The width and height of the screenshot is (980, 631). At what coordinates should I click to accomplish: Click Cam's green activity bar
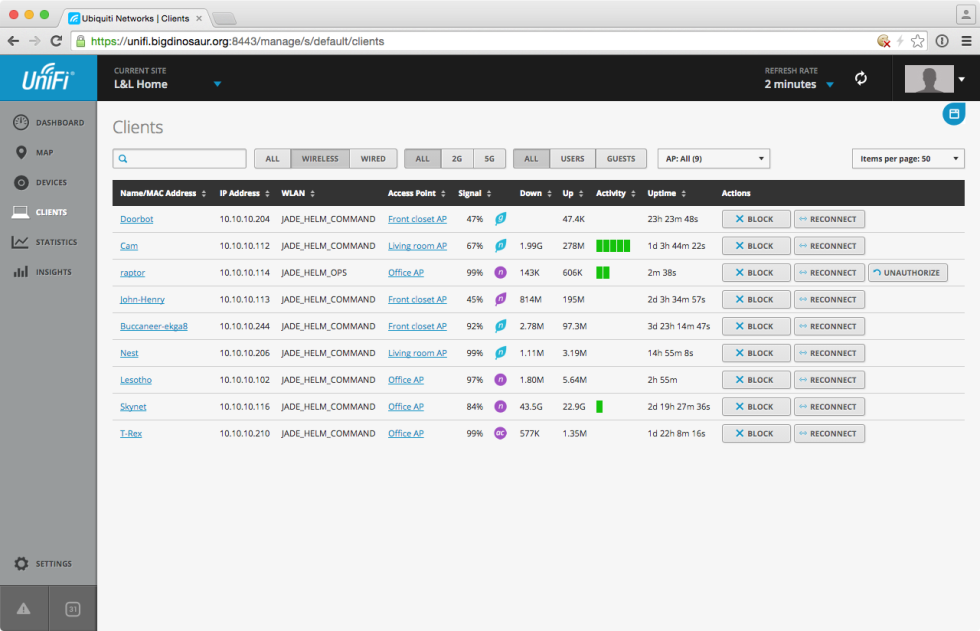pyautogui.click(x=613, y=246)
